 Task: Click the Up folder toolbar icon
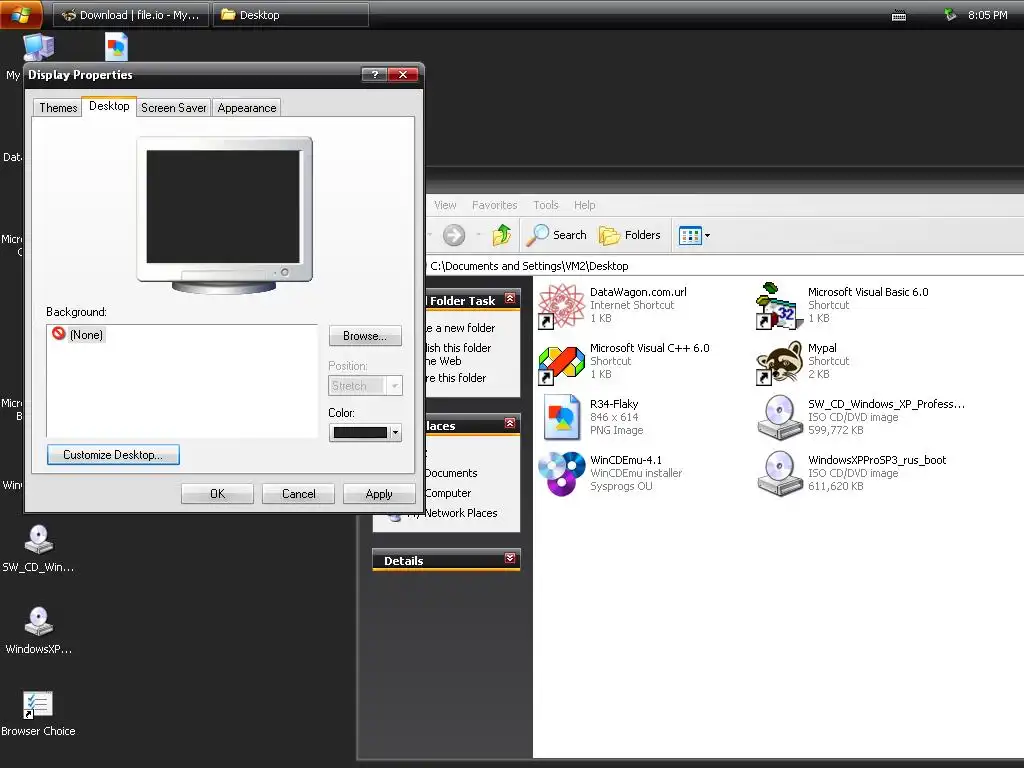tap(502, 235)
